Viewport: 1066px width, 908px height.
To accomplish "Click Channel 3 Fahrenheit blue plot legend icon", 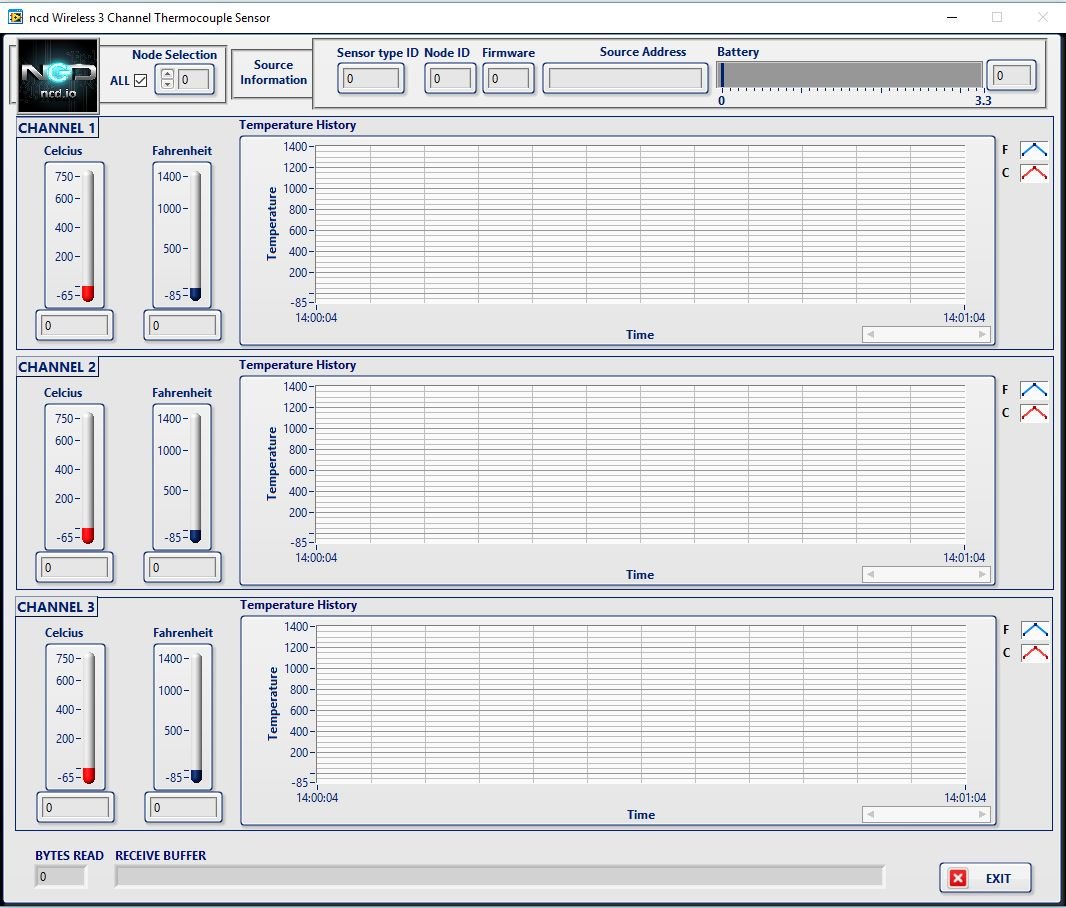I will [x=1034, y=629].
